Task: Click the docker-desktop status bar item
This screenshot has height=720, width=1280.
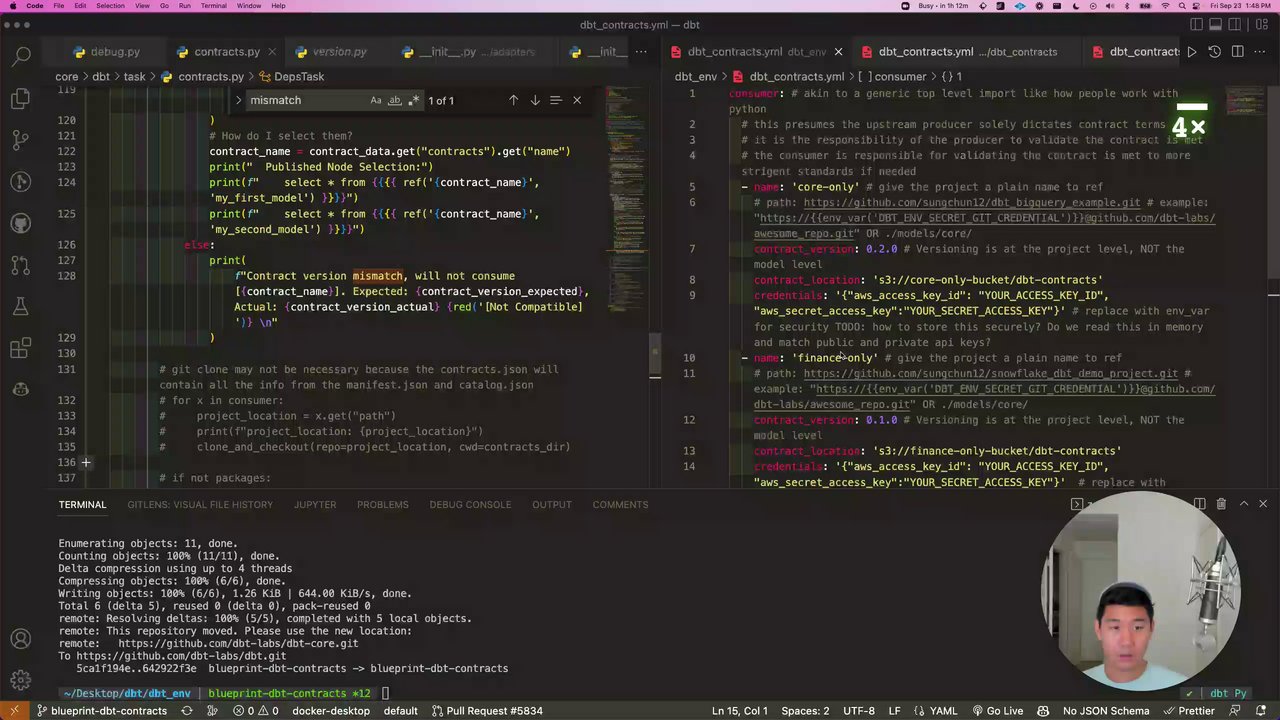Action: [330, 711]
